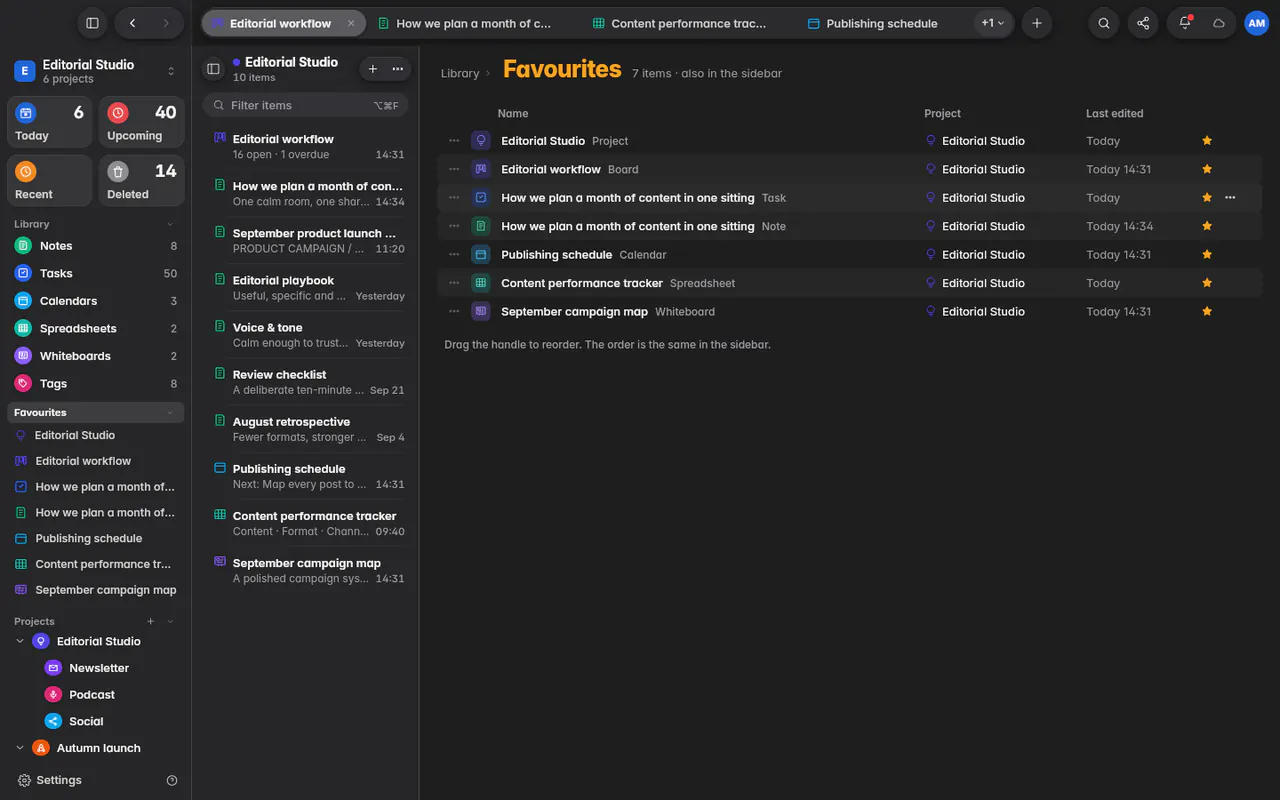Open Calendars in the Library
The image size is (1280, 800).
click(x=96, y=301)
